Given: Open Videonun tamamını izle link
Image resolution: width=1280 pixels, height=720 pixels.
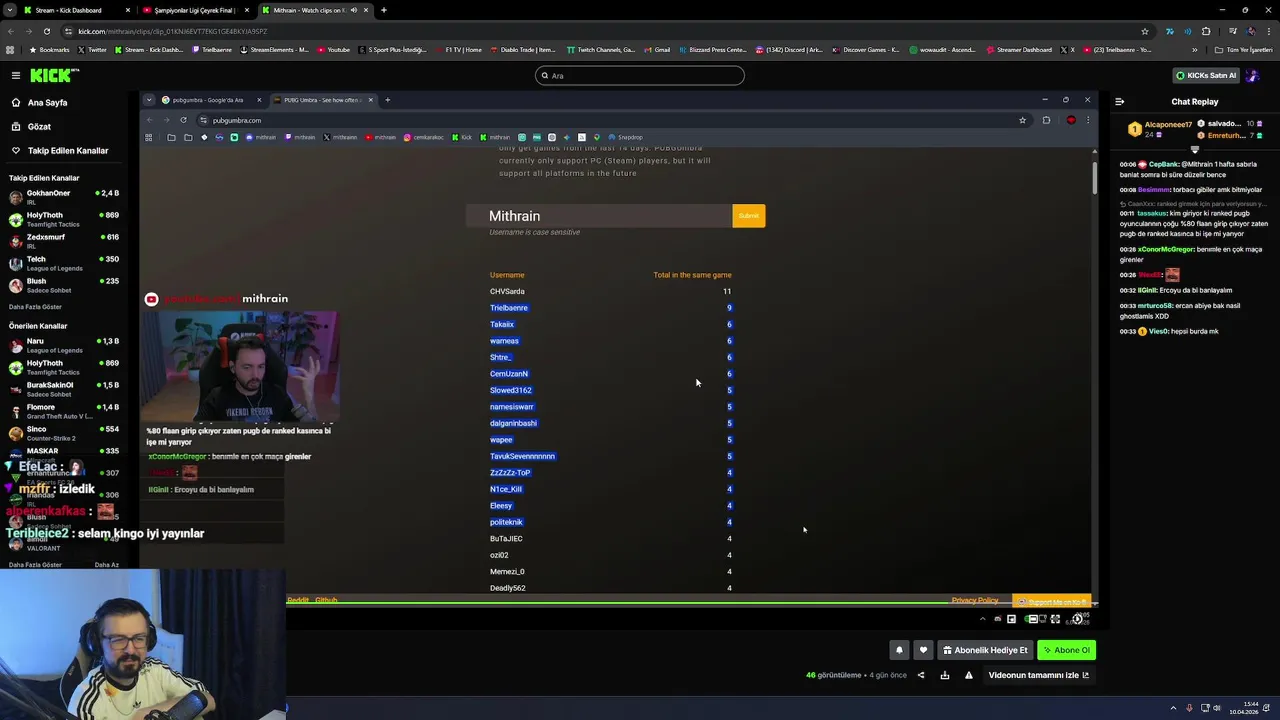Looking at the screenshot, I should tap(1038, 675).
